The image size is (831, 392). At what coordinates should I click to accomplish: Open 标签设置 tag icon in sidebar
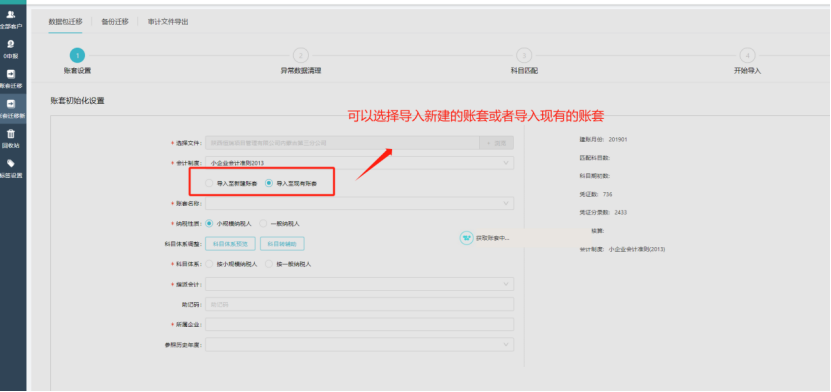pos(11,168)
